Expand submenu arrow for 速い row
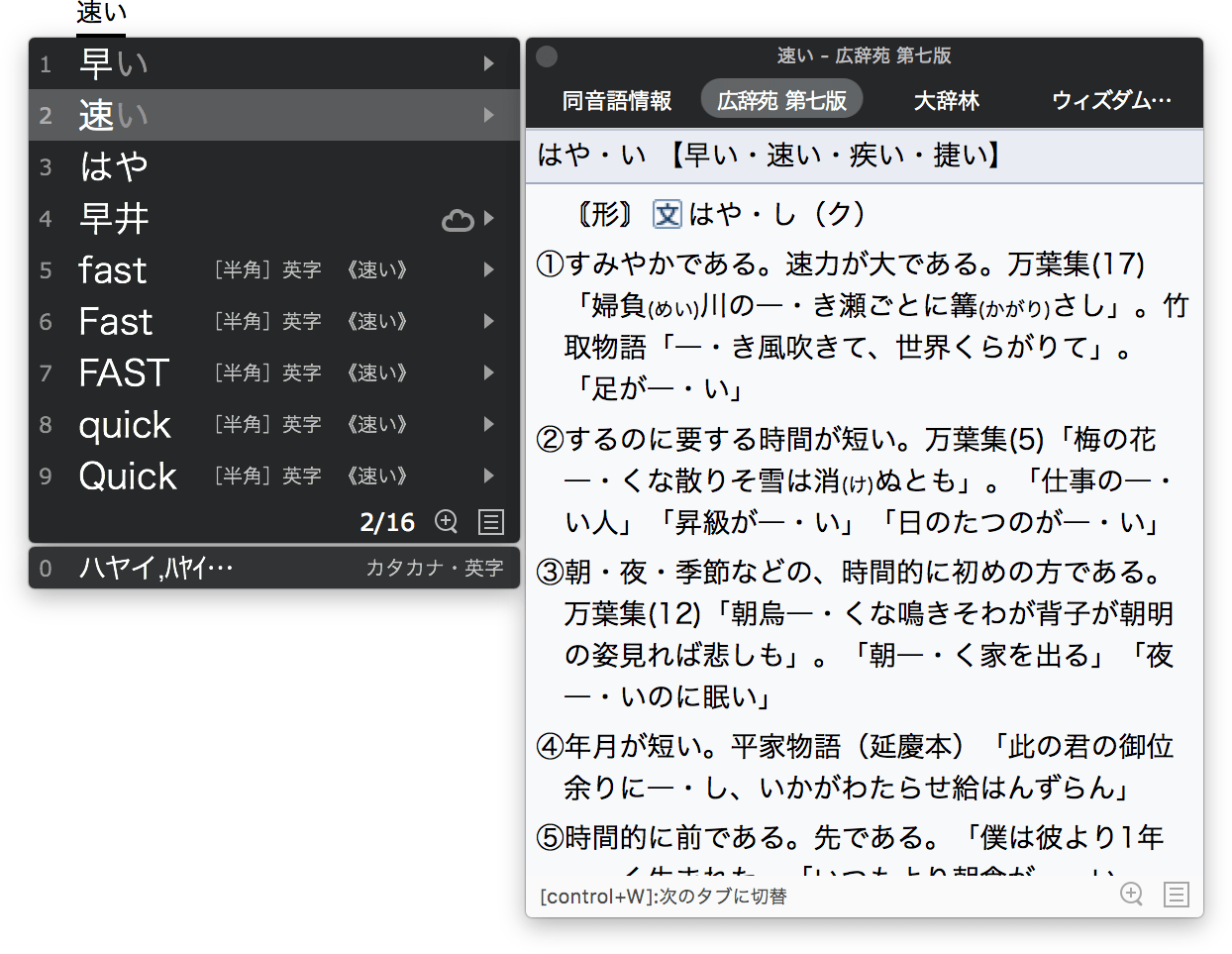The height and width of the screenshot is (954, 1232). (488, 115)
